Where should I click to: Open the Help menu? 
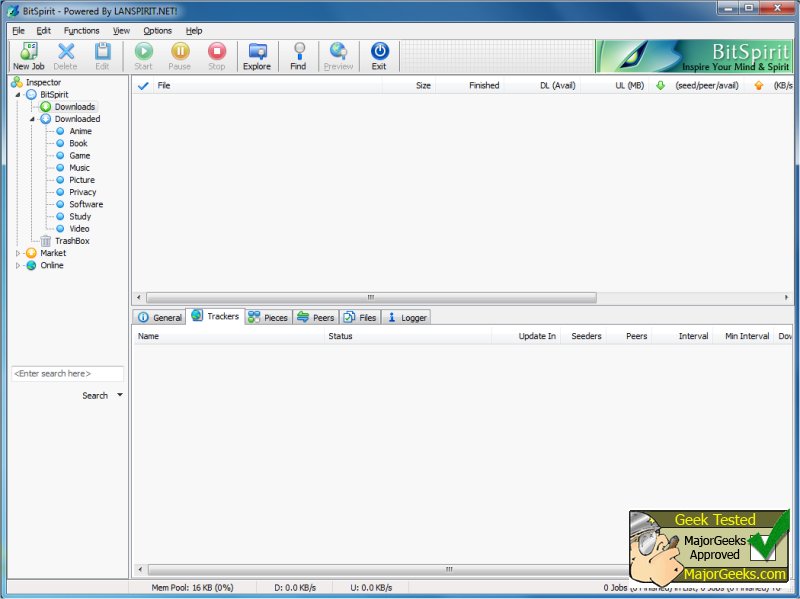point(194,31)
